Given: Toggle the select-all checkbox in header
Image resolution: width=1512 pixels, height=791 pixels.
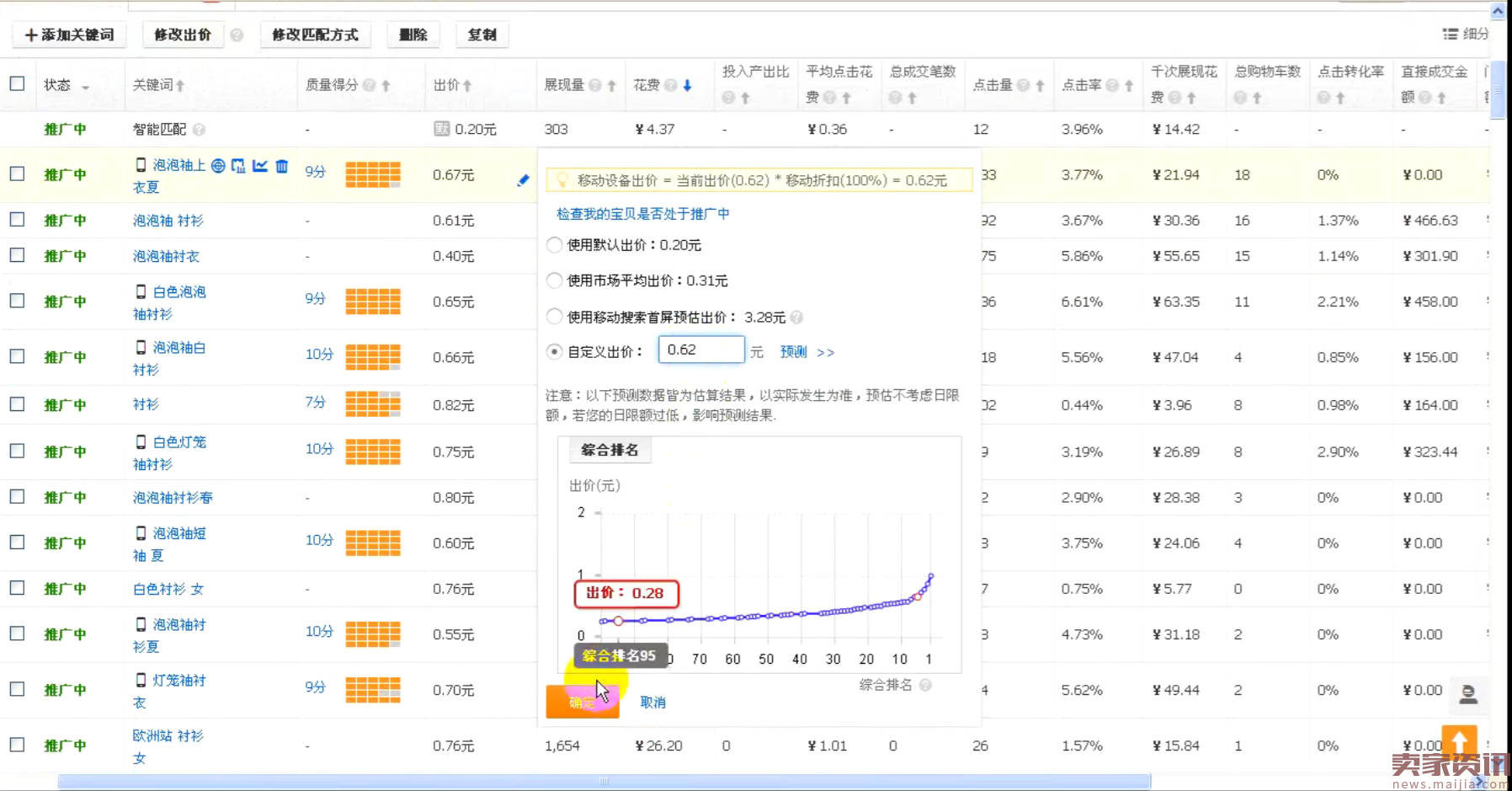Looking at the screenshot, I should pyautogui.click(x=17, y=83).
